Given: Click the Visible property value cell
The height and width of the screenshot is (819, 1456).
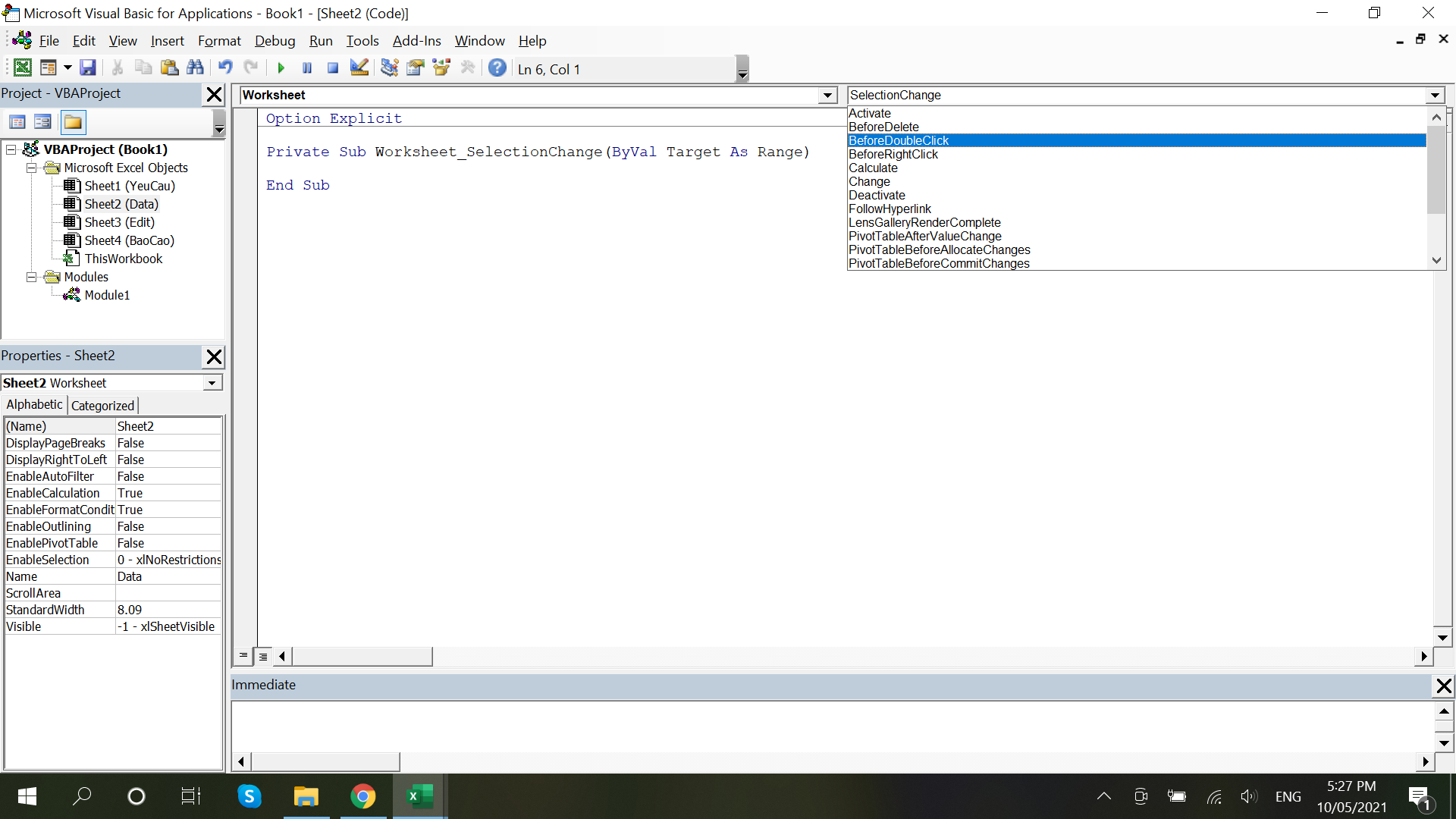Looking at the screenshot, I should (168, 626).
